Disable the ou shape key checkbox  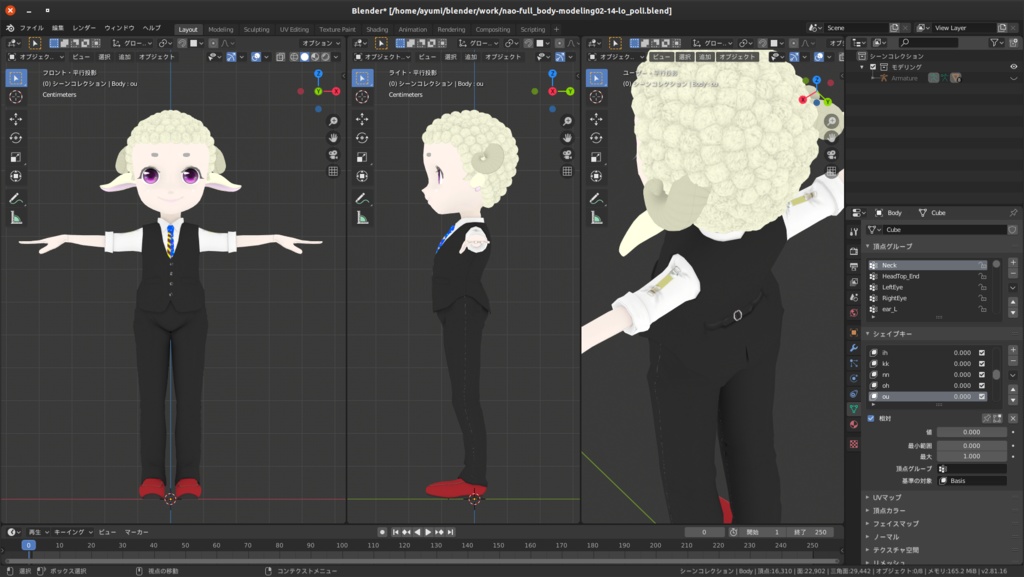[981, 394]
